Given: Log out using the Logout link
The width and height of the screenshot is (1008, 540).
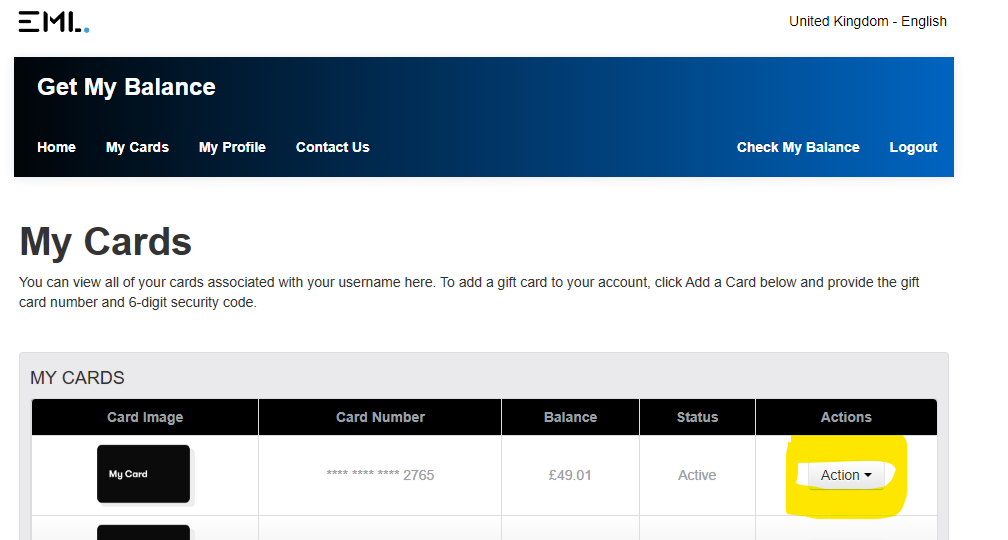Looking at the screenshot, I should pos(913,147).
